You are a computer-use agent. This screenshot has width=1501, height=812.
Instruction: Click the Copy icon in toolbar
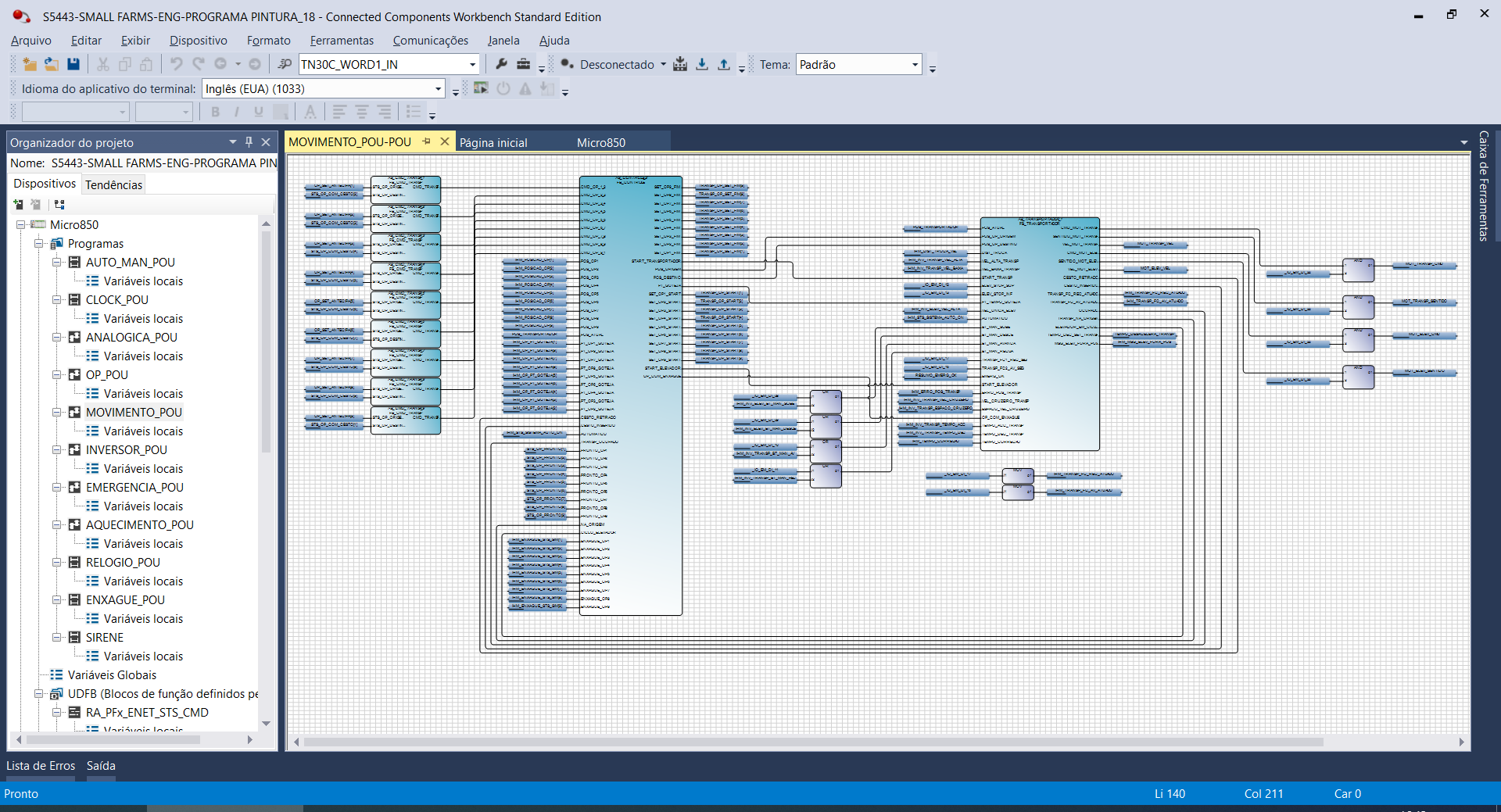pos(124,64)
